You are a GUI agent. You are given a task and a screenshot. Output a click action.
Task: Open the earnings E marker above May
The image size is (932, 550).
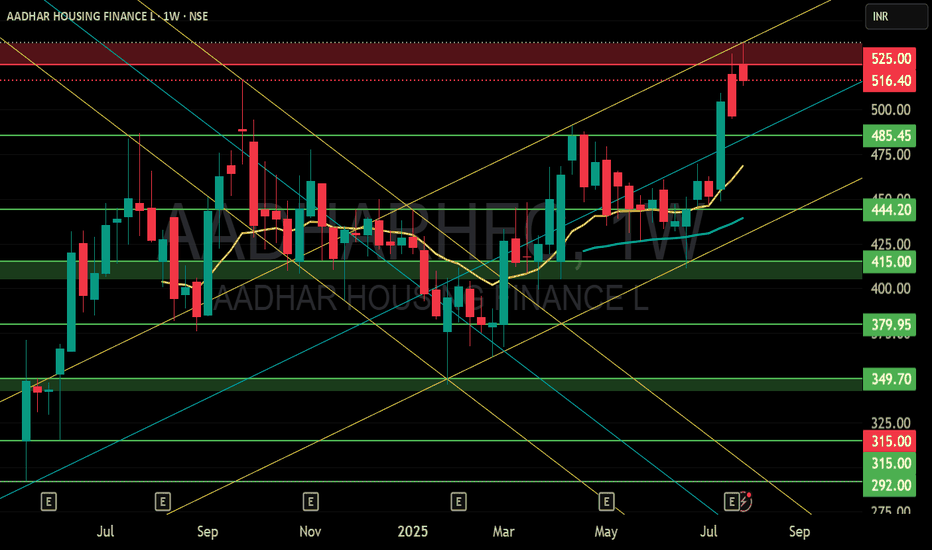tap(606, 502)
